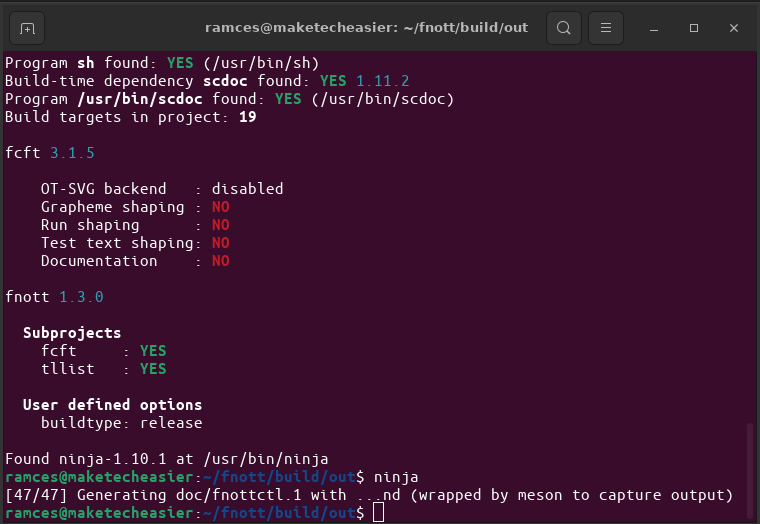
Task: Click the cursor block at the prompt
Action: pyautogui.click(x=379, y=513)
